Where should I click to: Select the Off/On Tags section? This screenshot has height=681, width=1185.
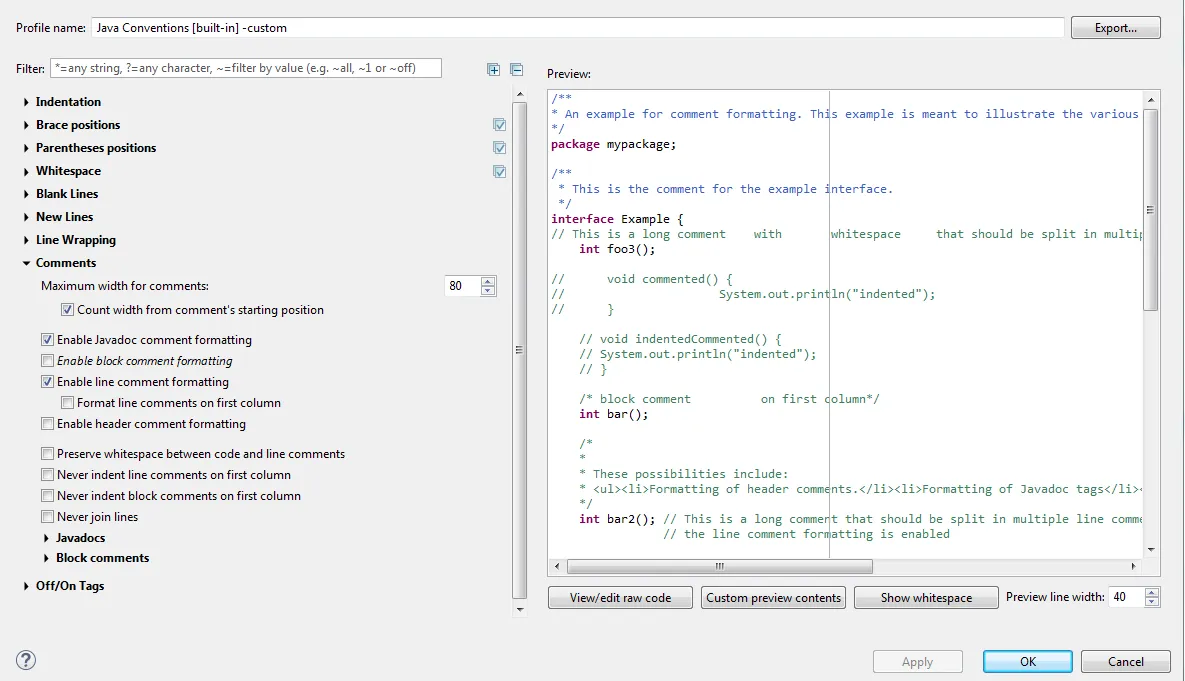pyautogui.click(x=69, y=586)
